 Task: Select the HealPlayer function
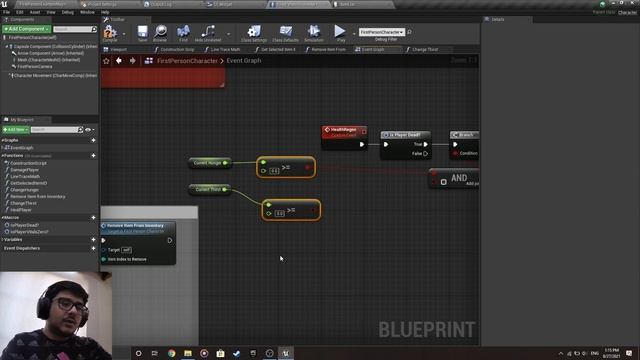point(21,210)
